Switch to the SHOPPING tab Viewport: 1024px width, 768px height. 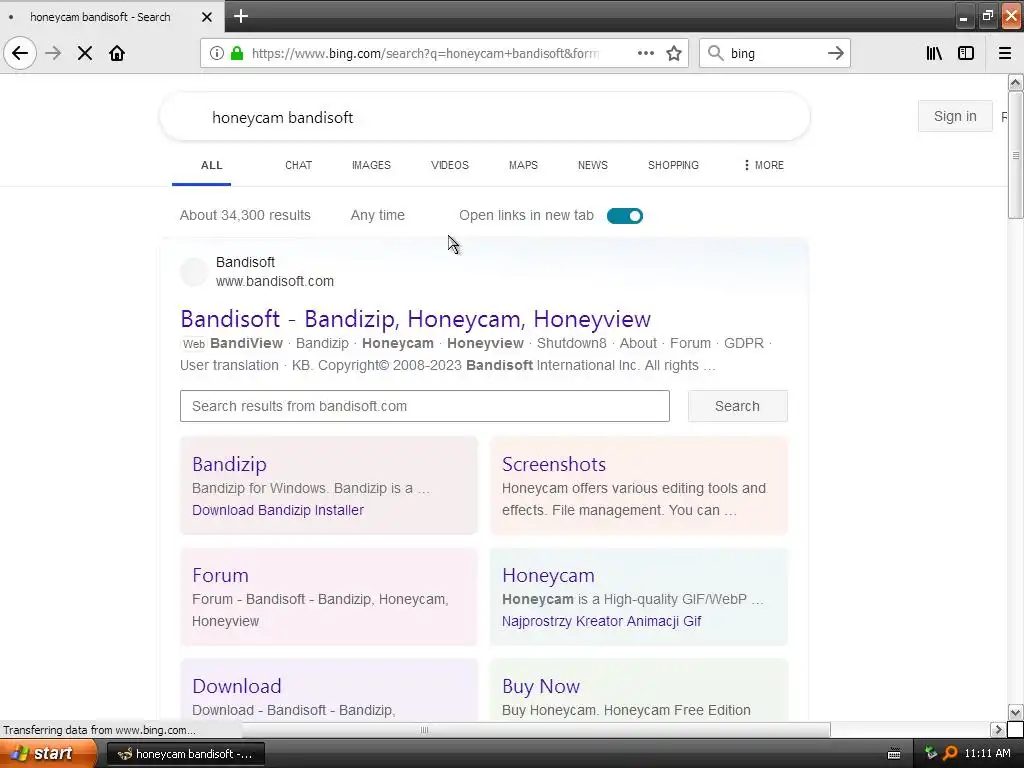[x=673, y=165]
